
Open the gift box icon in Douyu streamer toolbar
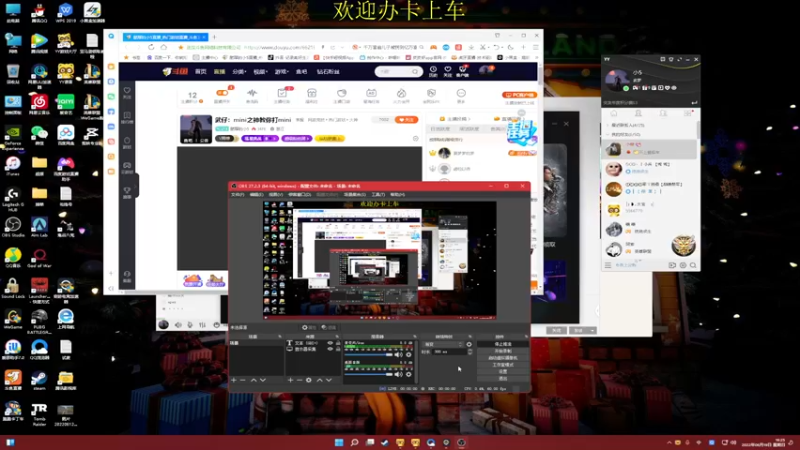click(311, 95)
